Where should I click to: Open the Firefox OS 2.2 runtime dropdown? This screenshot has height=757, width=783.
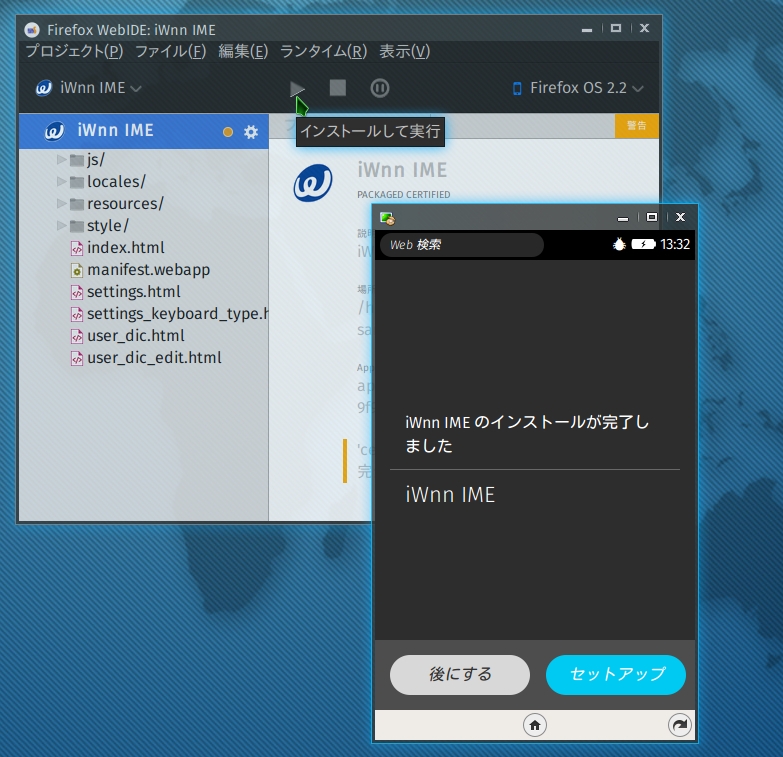tap(578, 88)
